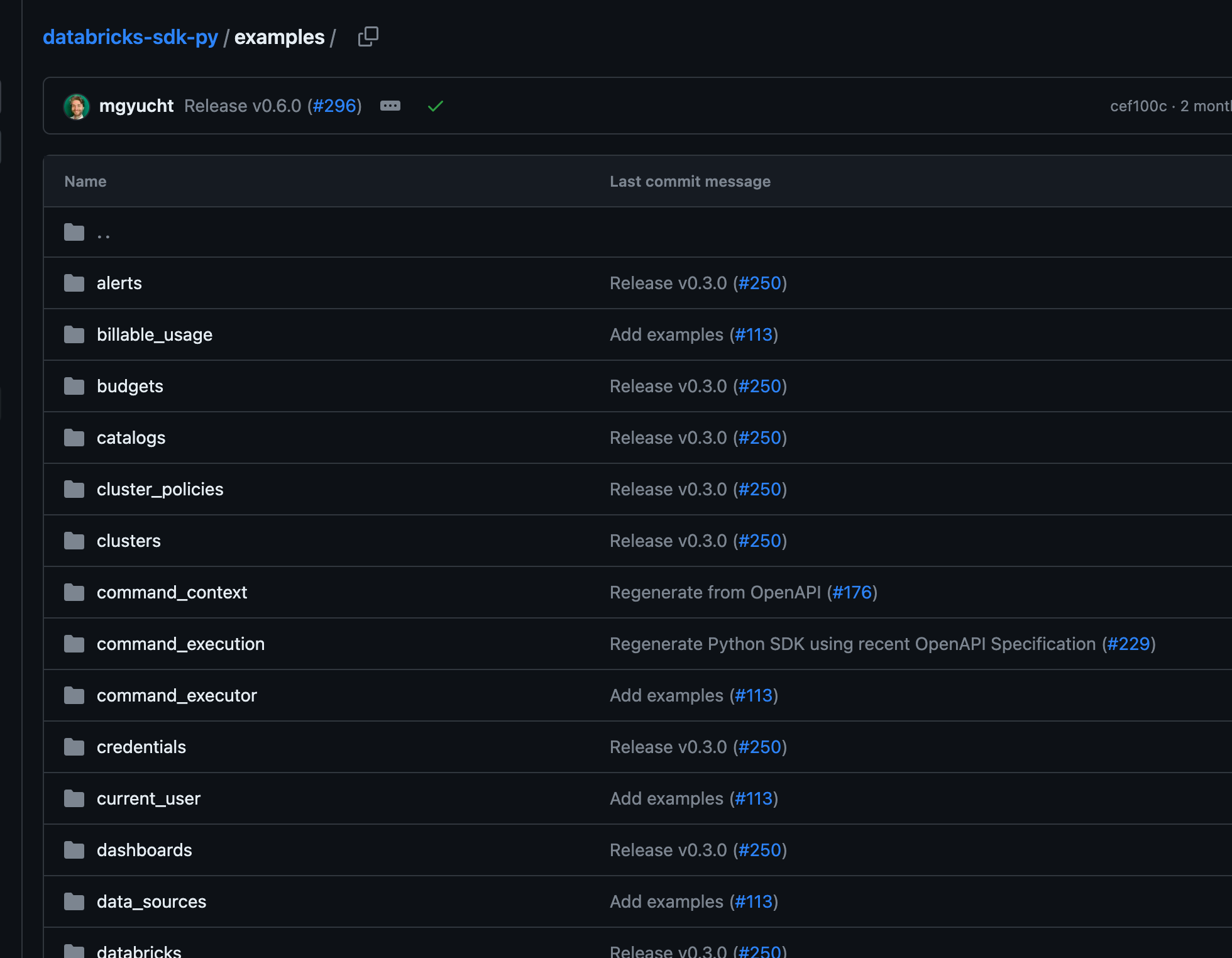Viewport: 1232px width, 958px height.
Task: Open #250 link in alerts row
Action: coord(760,283)
